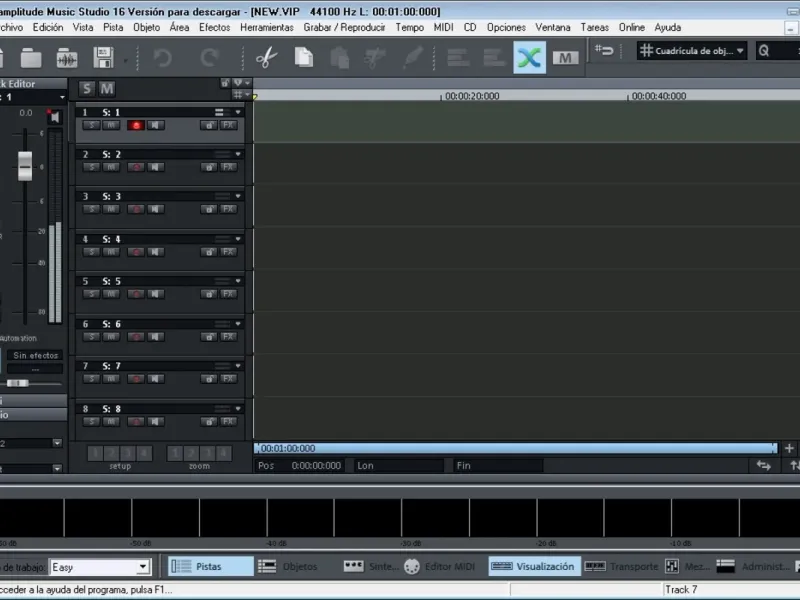
Task: Solo track 1 with its S button
Action: click(91, 125)
